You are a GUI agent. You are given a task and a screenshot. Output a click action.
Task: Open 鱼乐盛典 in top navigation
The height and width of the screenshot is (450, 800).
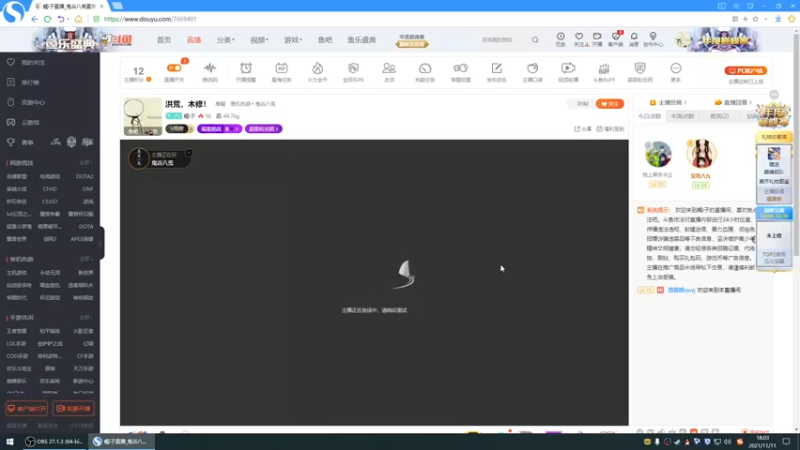point(362,40)
